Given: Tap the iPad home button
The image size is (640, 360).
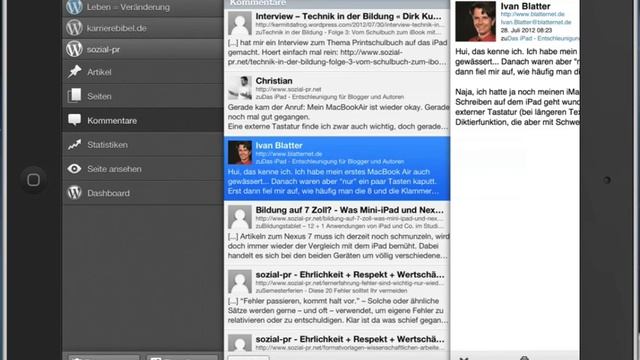Looking at the screenshot, I should click(33, 180).
